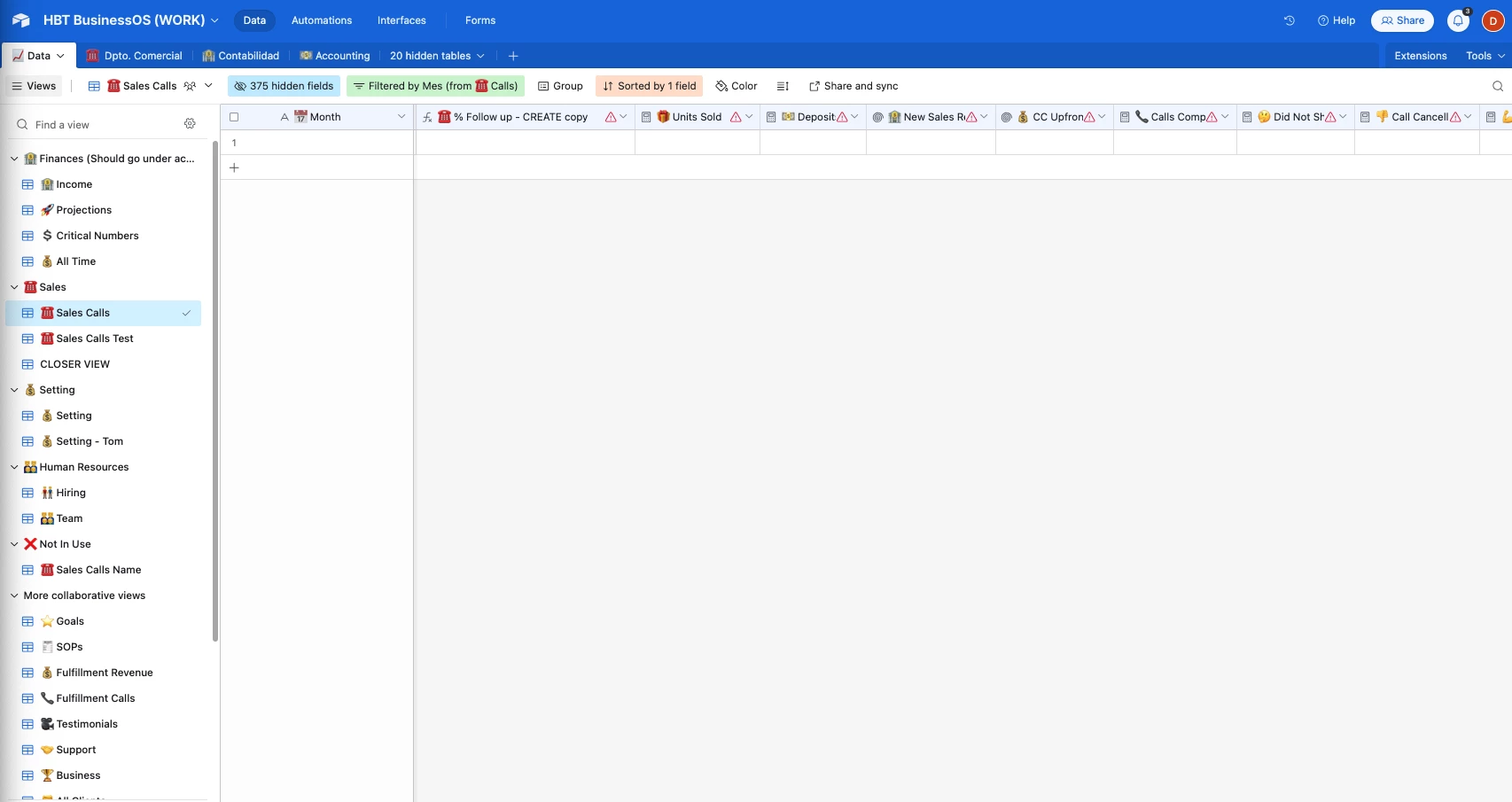This screenshot has height=802, width=1512.
Task: Click the Share button
Action: click(x=1402, y=20)
